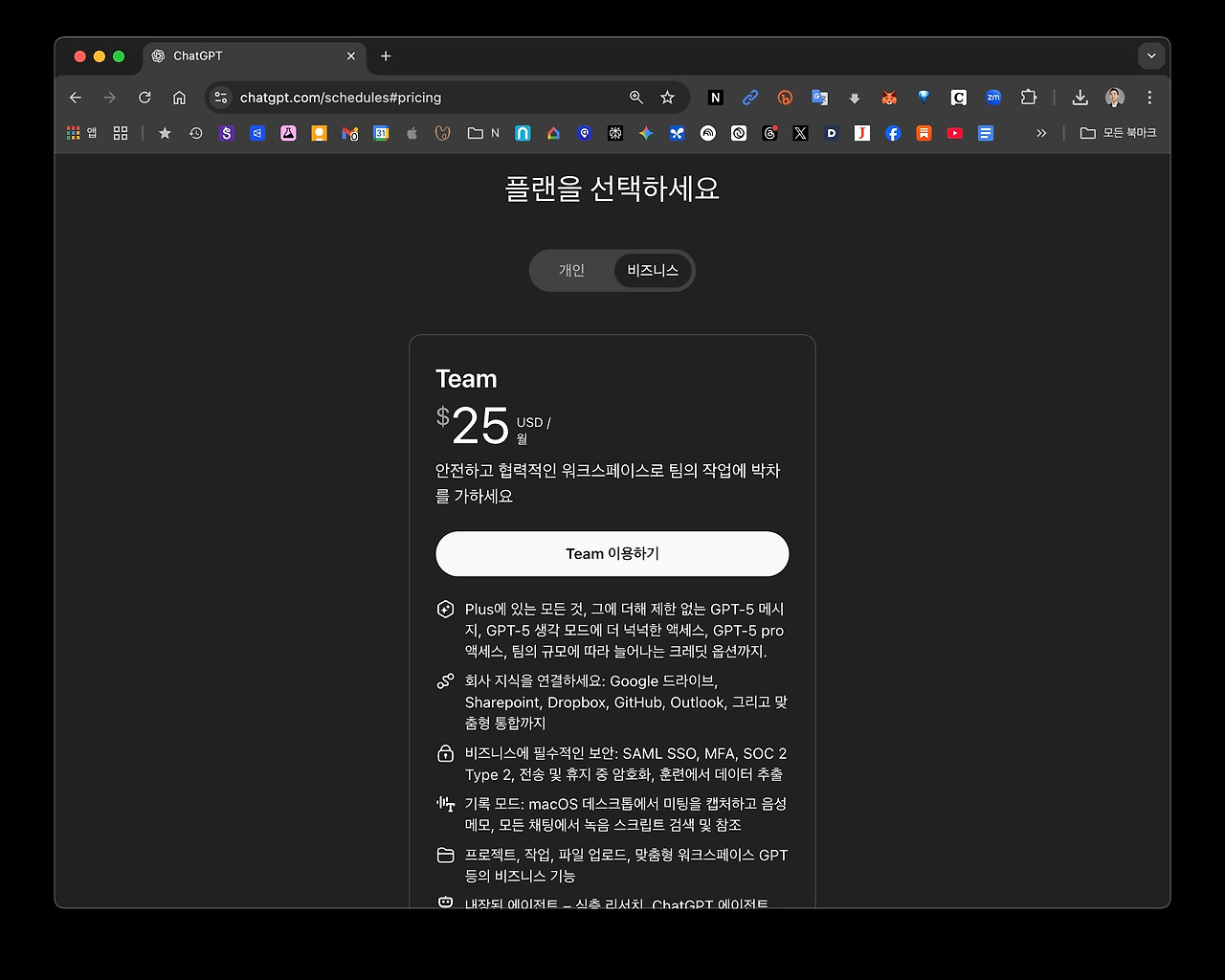1225x980 pixels.
Task: Open the orange b-circle extension
Action: [785, 98]
